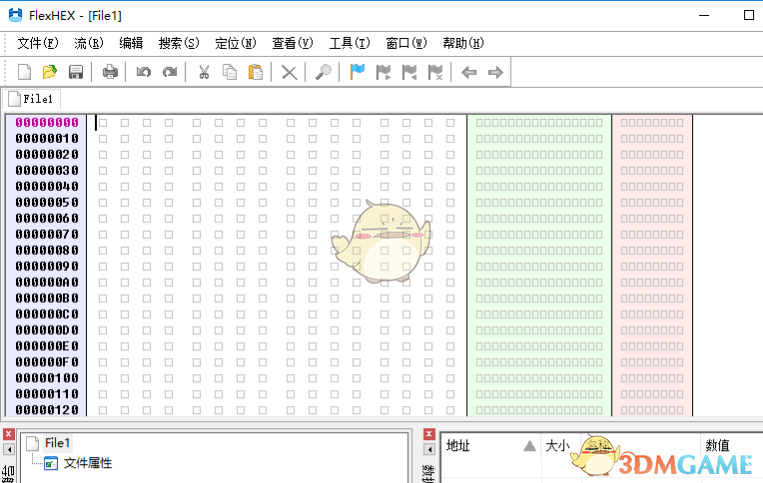Go to next bookmark flag icon

point(383,72)
